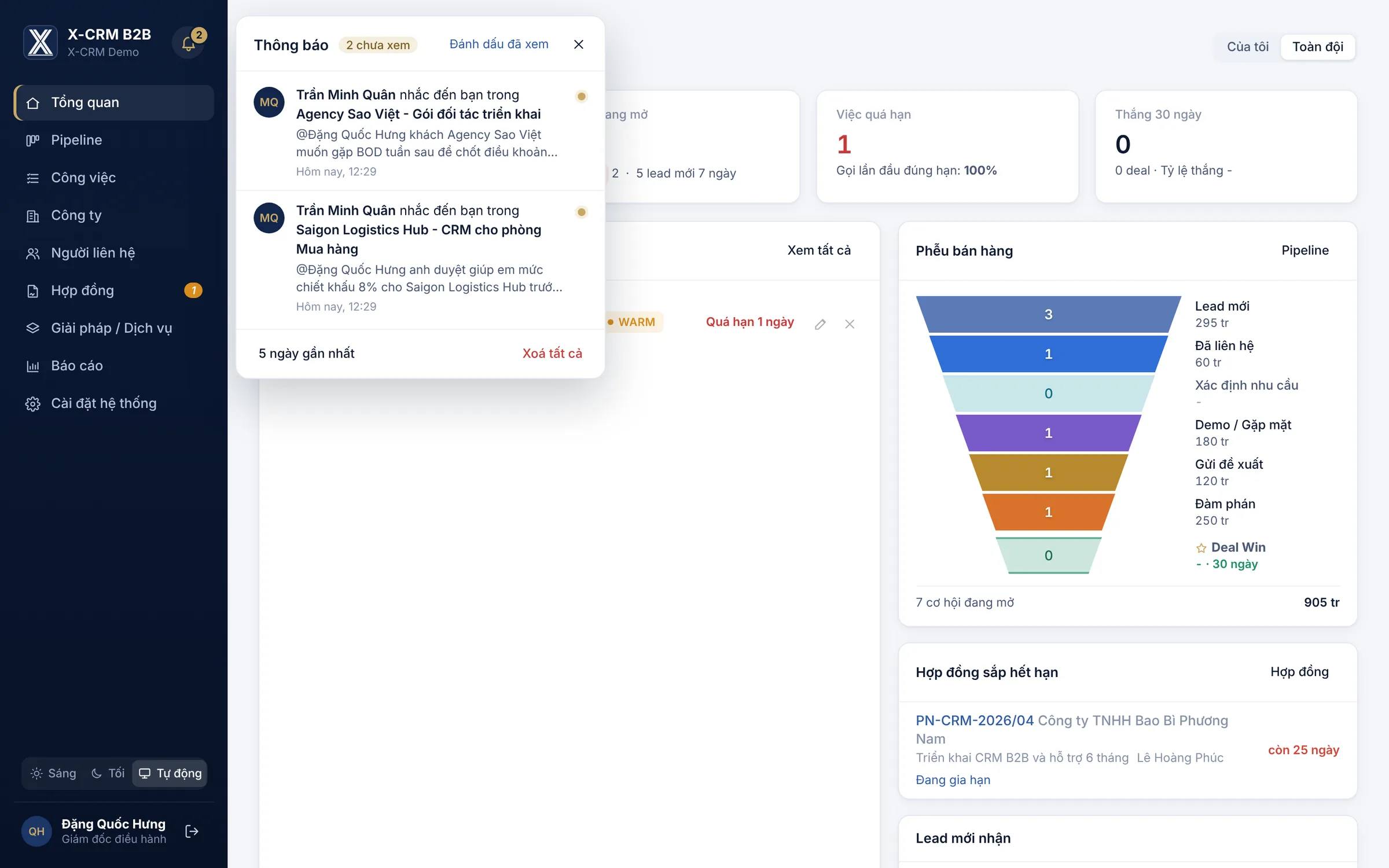Select the Toàn đội view tab

pyautogui.click(x=1318, y=46)
